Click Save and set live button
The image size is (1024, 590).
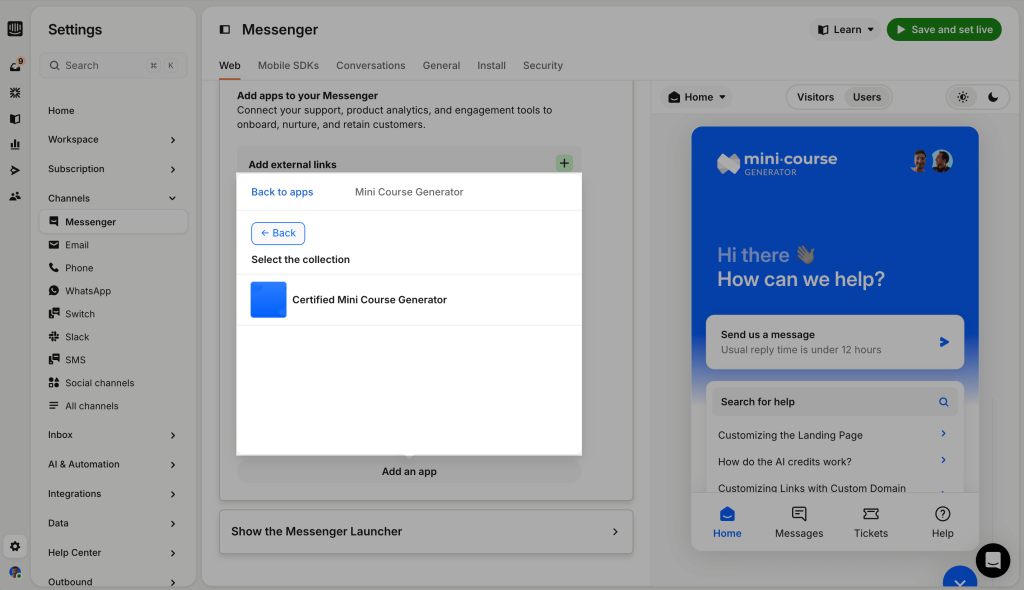pyautogui.click(x=944, y=29)
